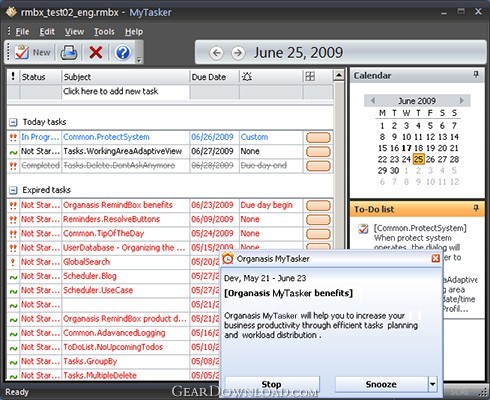Click the June 2009 month title

pos(417,101)
